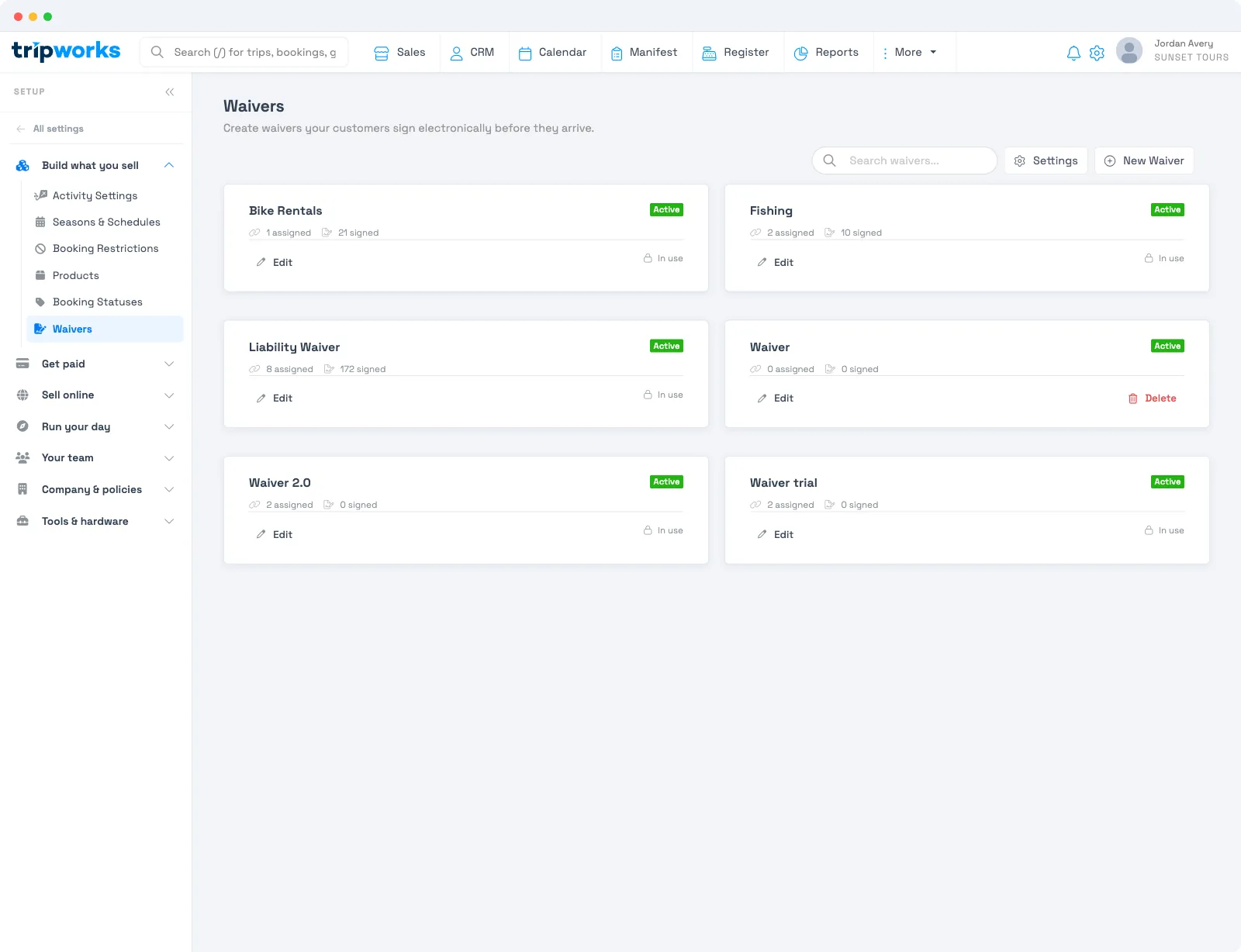1241x952 pixels.
Task: Open Booking Restrictions in sidebar
Action: 105,249
